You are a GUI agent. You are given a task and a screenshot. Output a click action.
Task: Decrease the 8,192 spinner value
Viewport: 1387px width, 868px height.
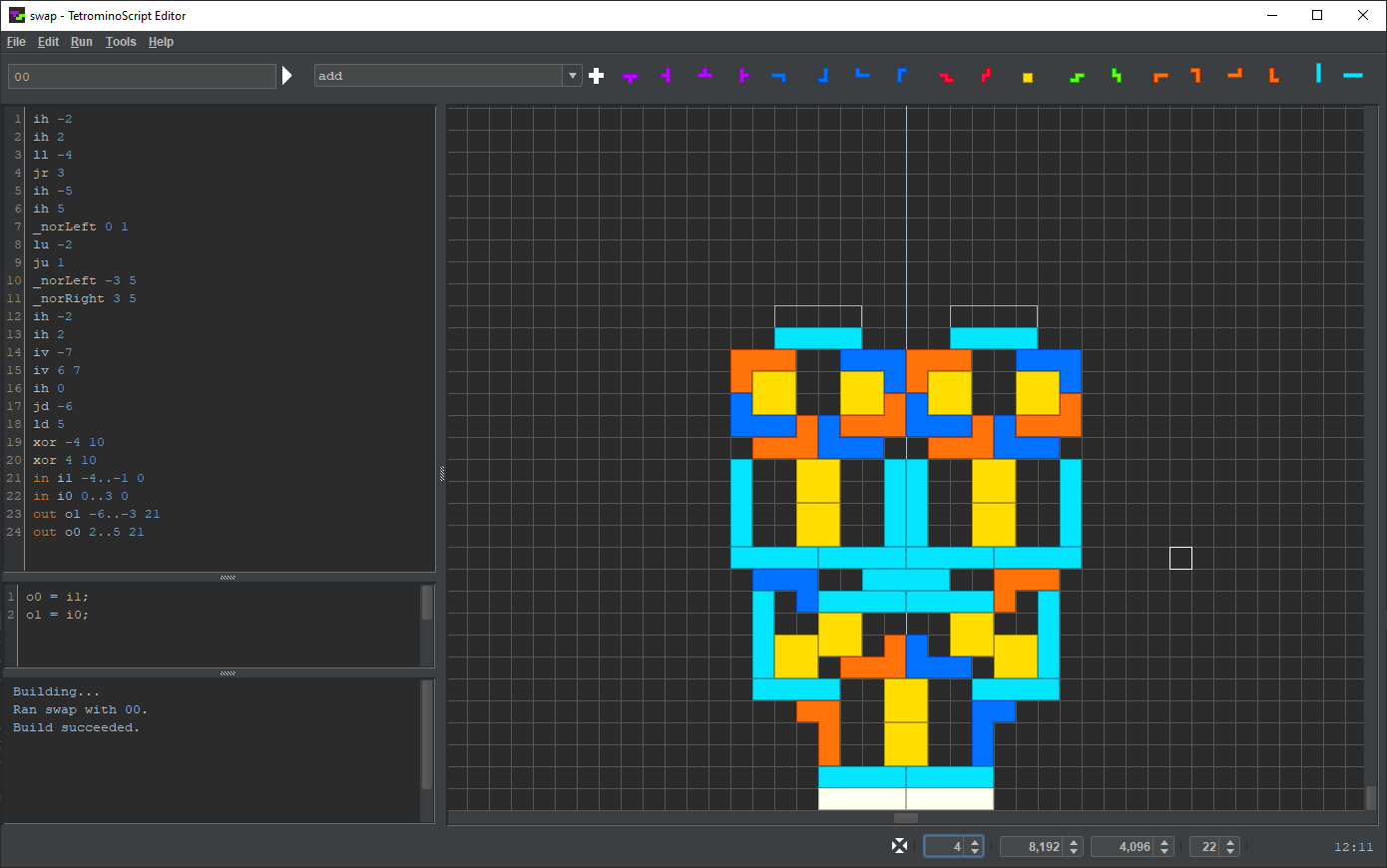1074,851
